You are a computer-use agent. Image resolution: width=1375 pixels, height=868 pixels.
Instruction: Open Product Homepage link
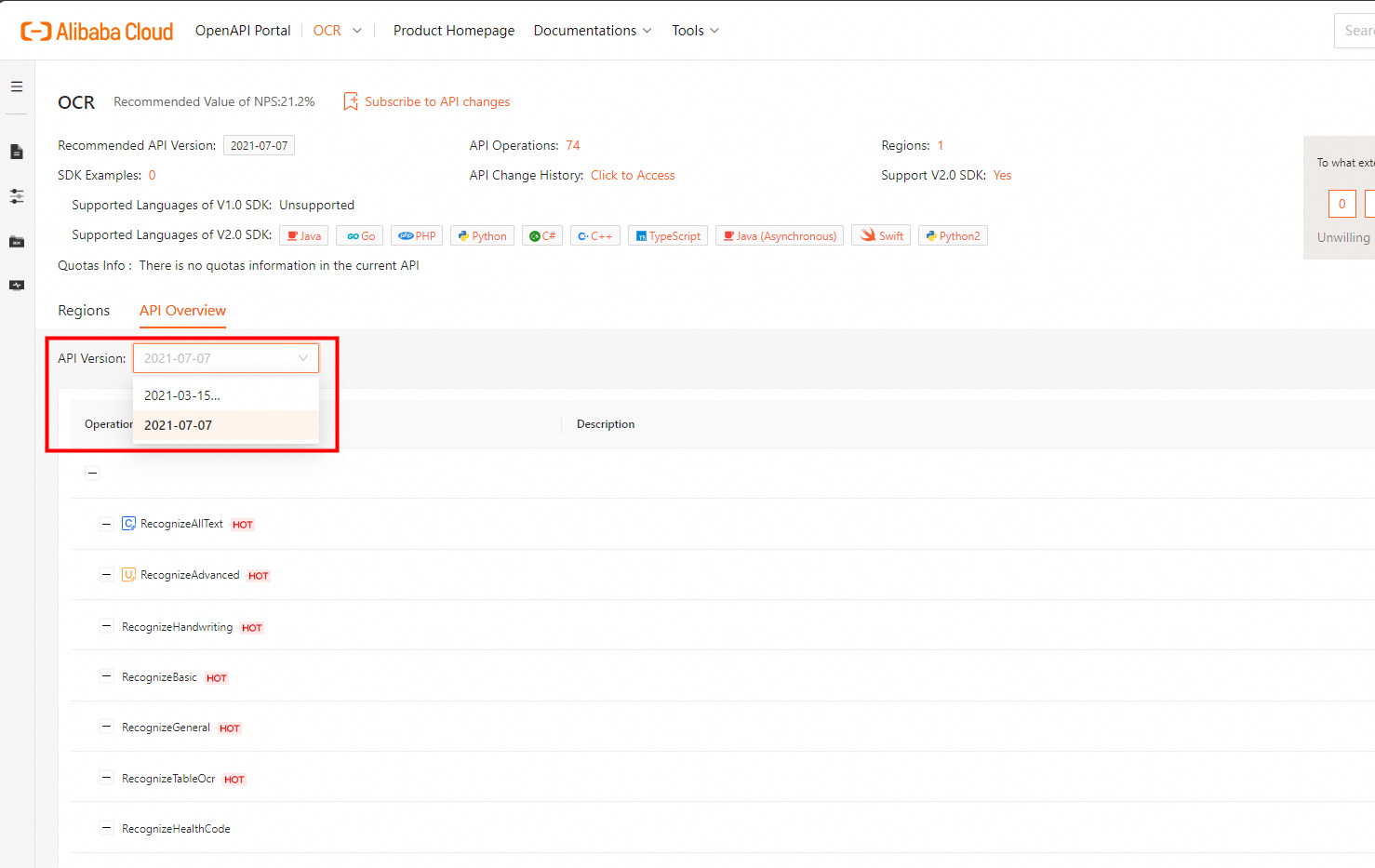(454, 31)
